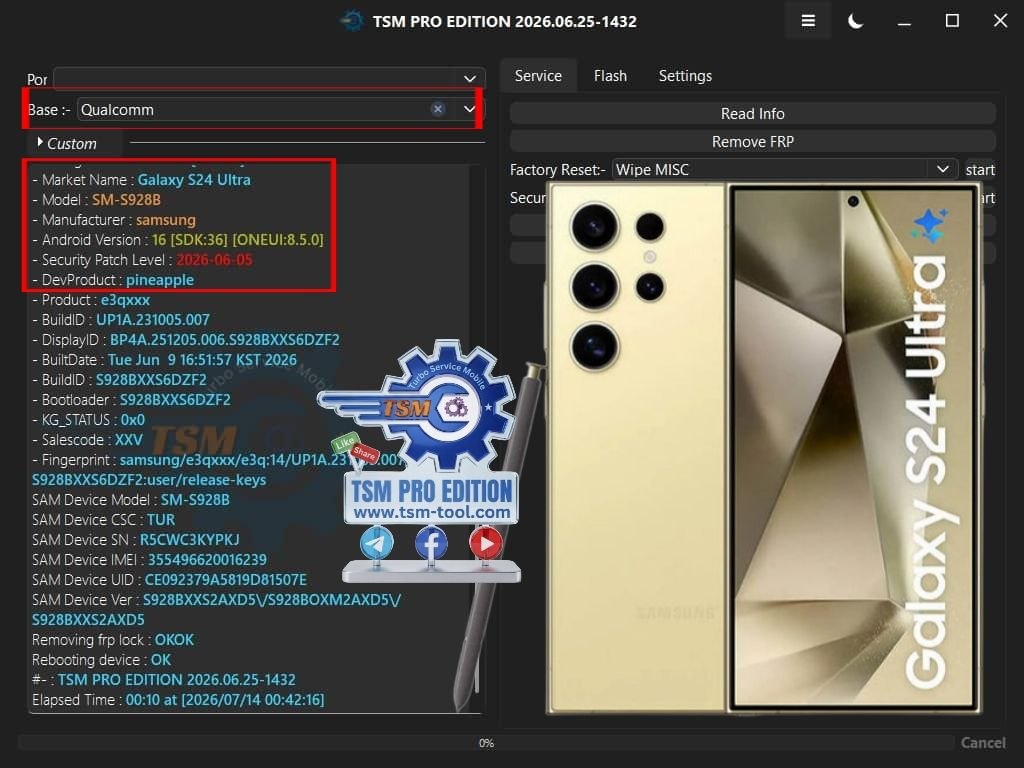Click SAM Device CSC 'TUR'
The height and width of the screenshot is (768, 1024).
tap(161, 520)
